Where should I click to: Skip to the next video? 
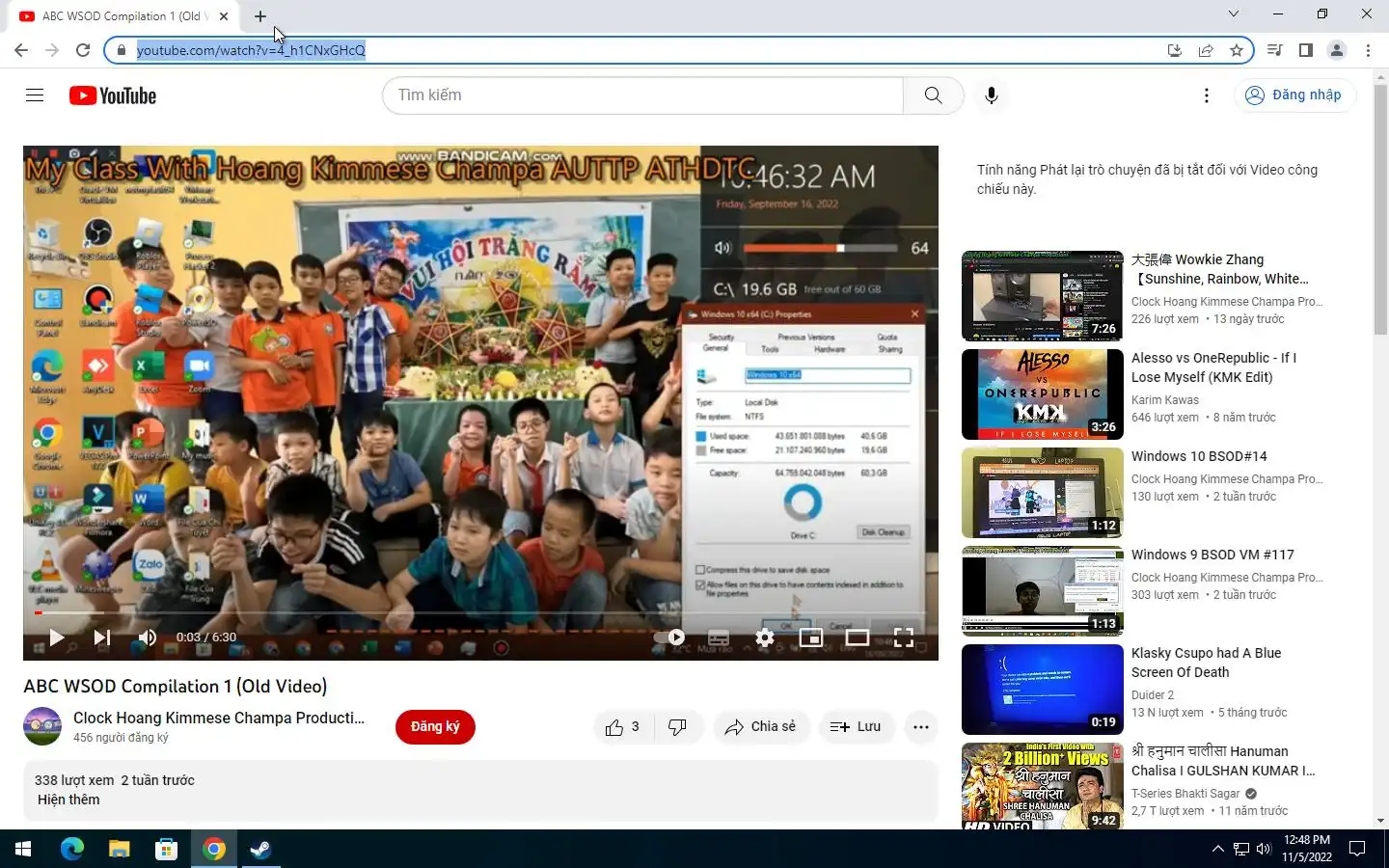pos(101,637)
